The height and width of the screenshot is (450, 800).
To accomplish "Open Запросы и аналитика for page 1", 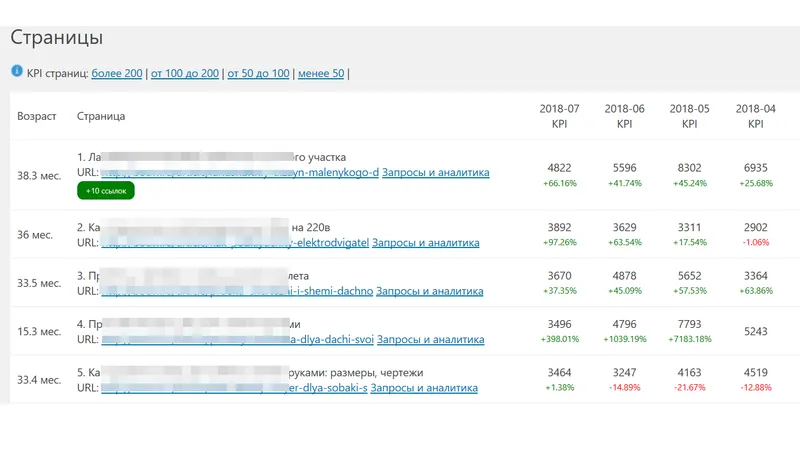I will [436, 172].
